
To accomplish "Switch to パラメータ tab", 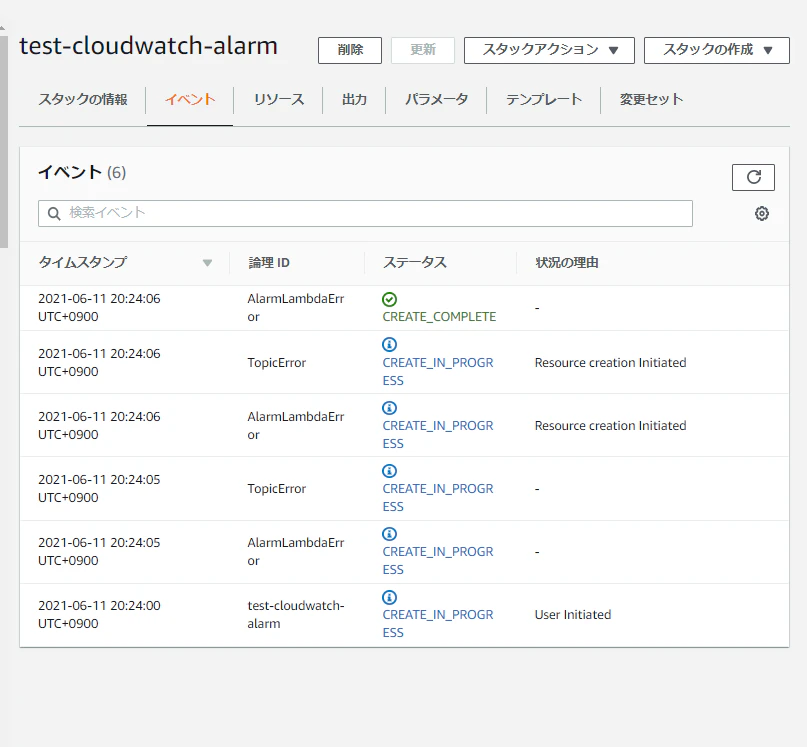I will point(436,99).
